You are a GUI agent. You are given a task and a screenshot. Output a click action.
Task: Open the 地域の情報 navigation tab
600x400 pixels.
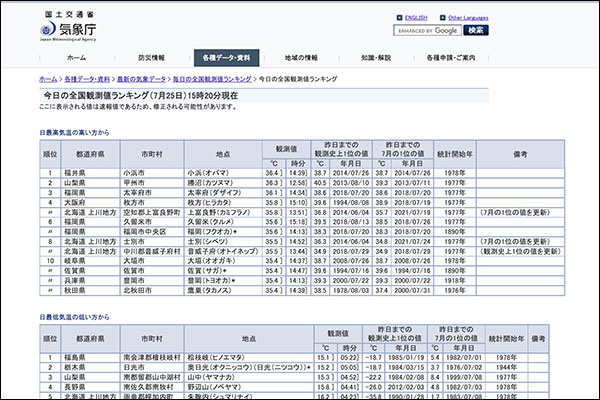(x=301, y=58)
